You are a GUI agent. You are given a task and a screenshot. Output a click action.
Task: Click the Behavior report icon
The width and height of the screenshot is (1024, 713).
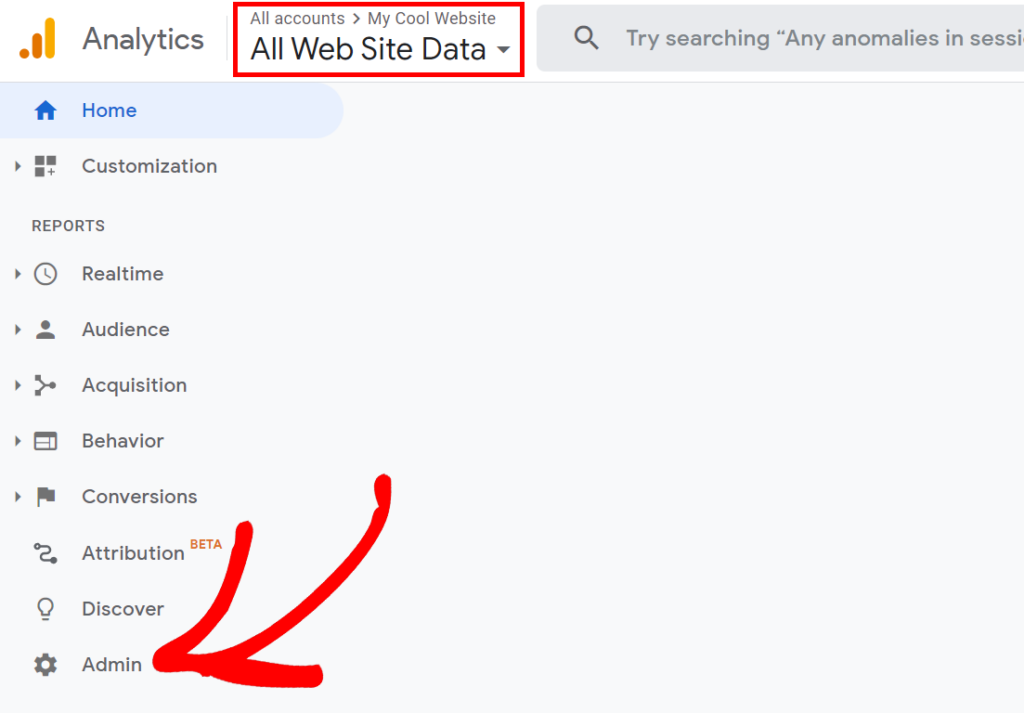(x=46, y=440)
